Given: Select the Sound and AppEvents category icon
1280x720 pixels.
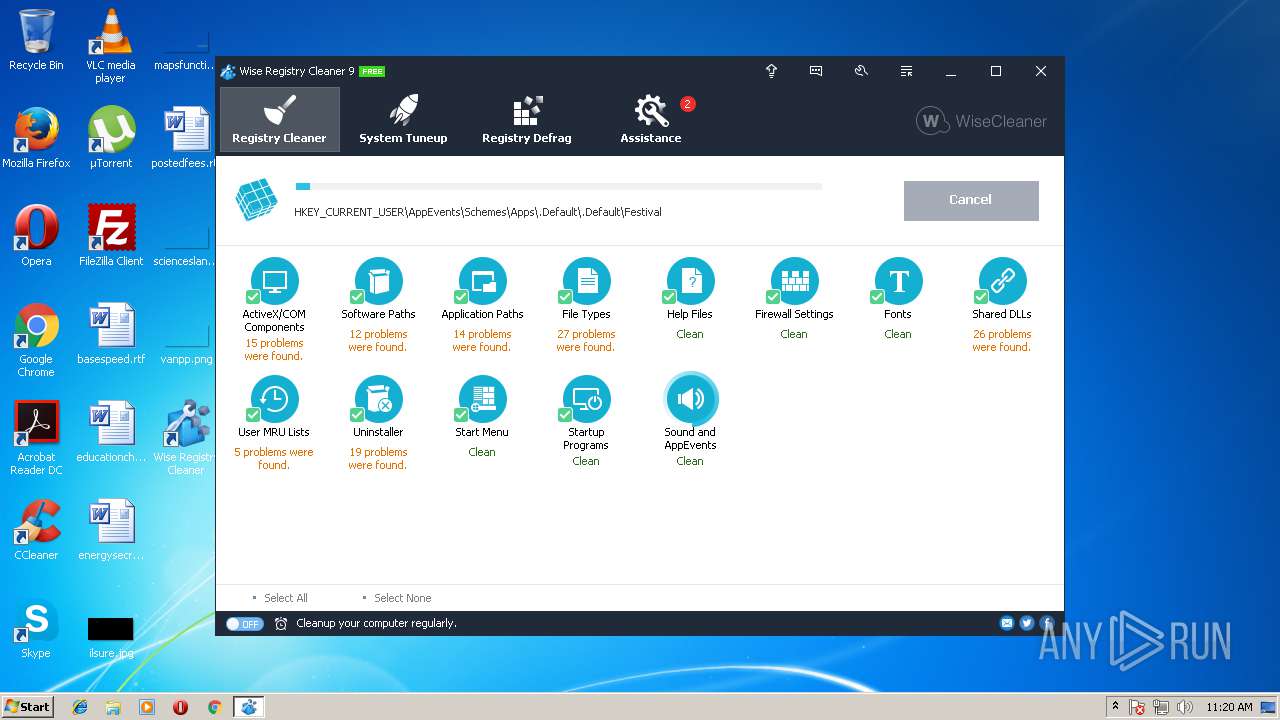Looking at the screenshot, I should point(690,399).
